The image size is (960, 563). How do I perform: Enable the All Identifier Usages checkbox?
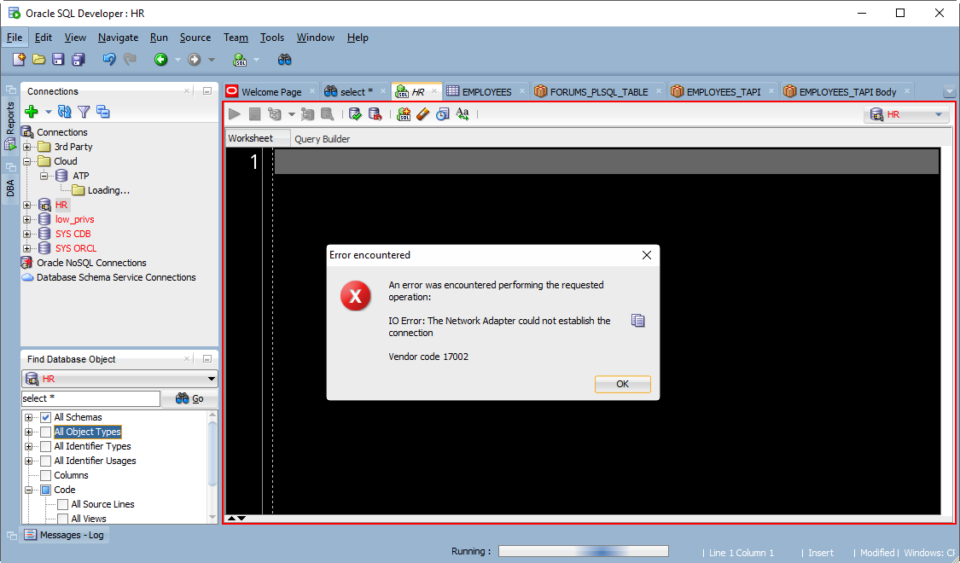tap(45, 461)
